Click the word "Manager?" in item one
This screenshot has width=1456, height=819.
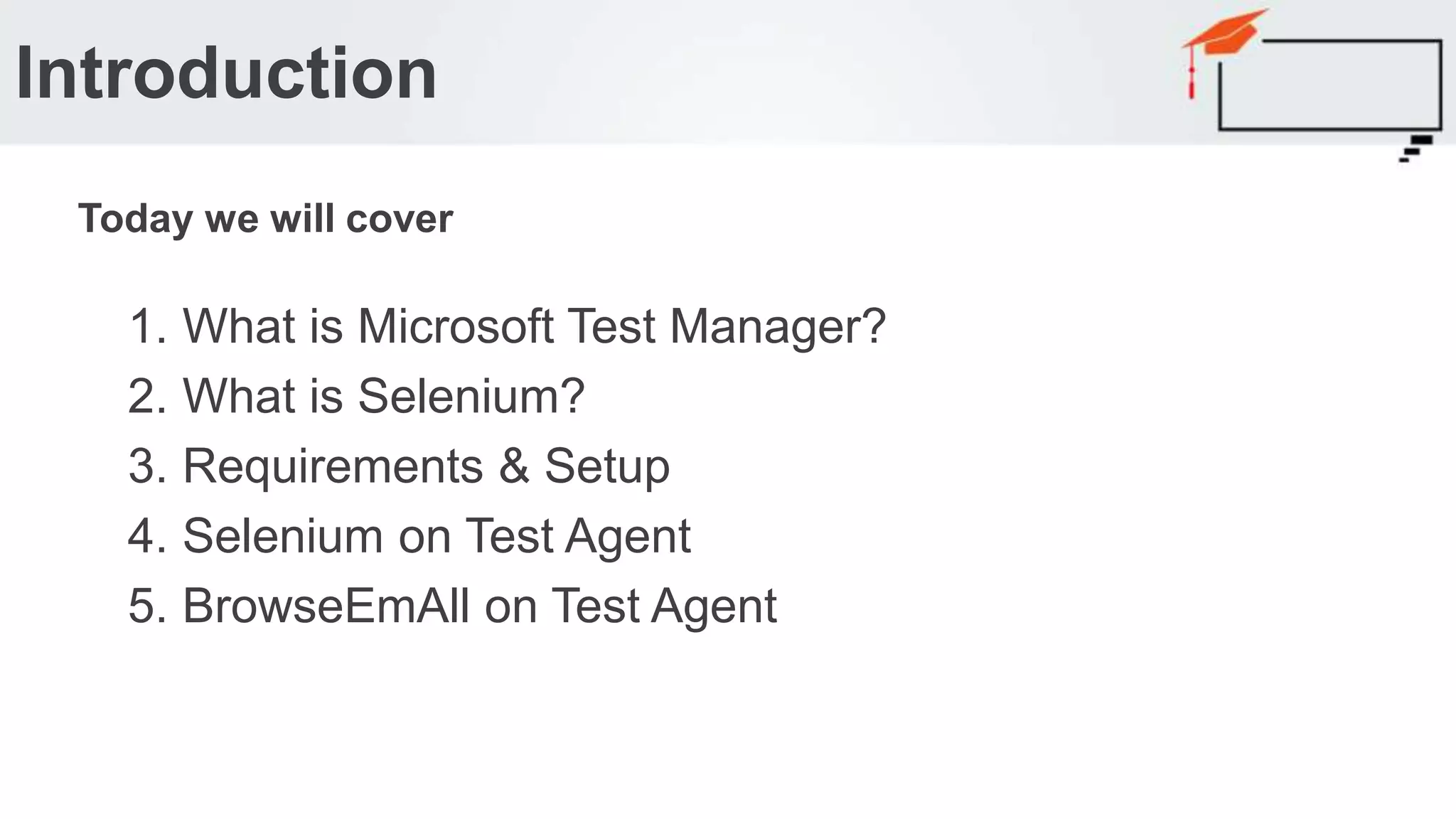click(x=777, y=326)
